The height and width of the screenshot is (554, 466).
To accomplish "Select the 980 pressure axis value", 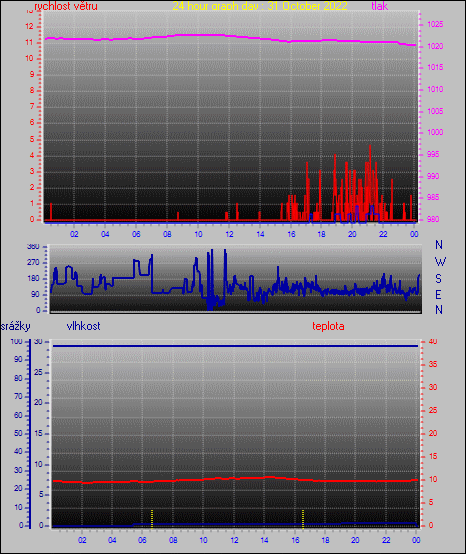I will [x=433, y=219].
